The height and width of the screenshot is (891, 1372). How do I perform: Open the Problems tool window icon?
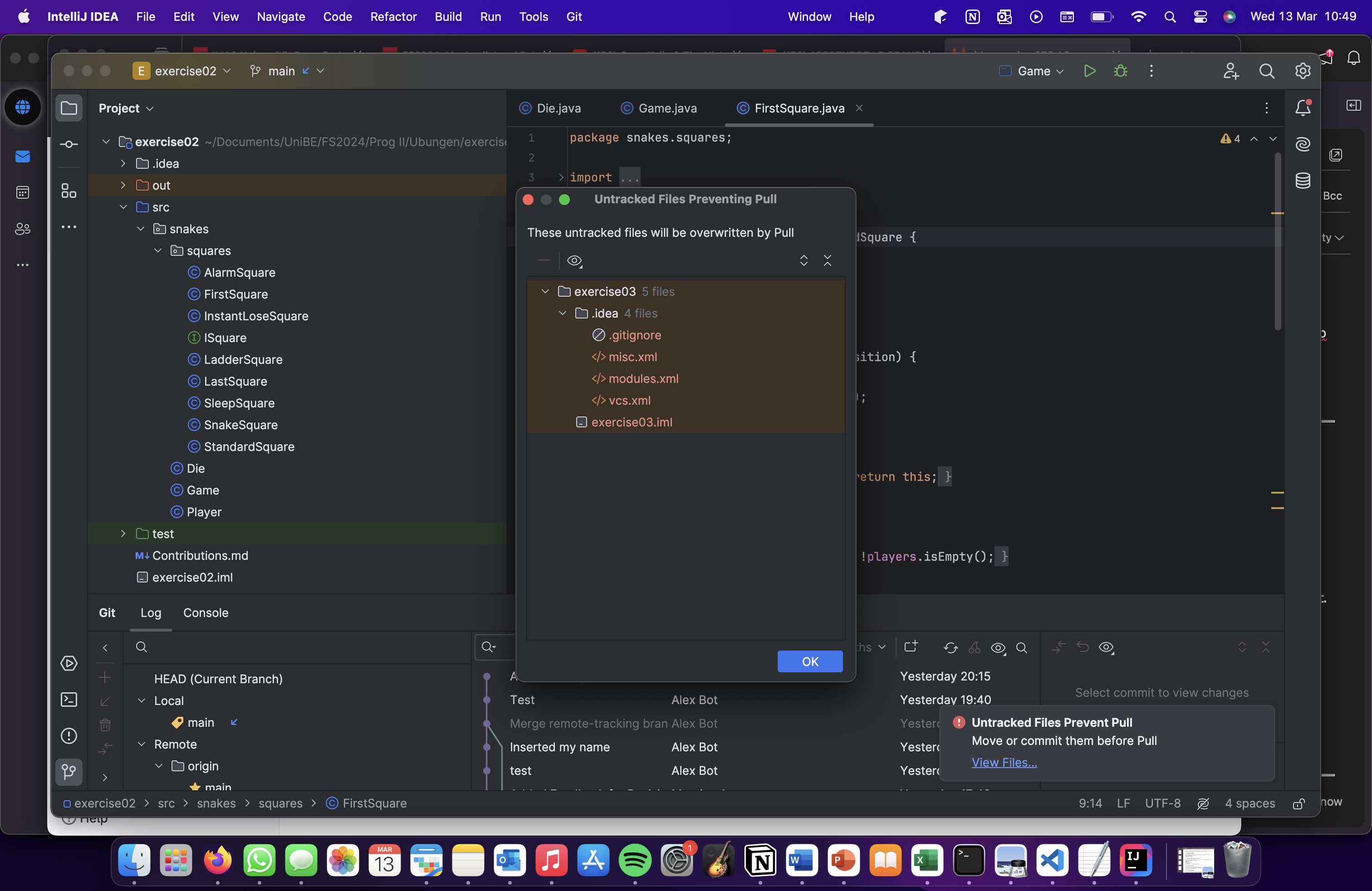point(69,736)
